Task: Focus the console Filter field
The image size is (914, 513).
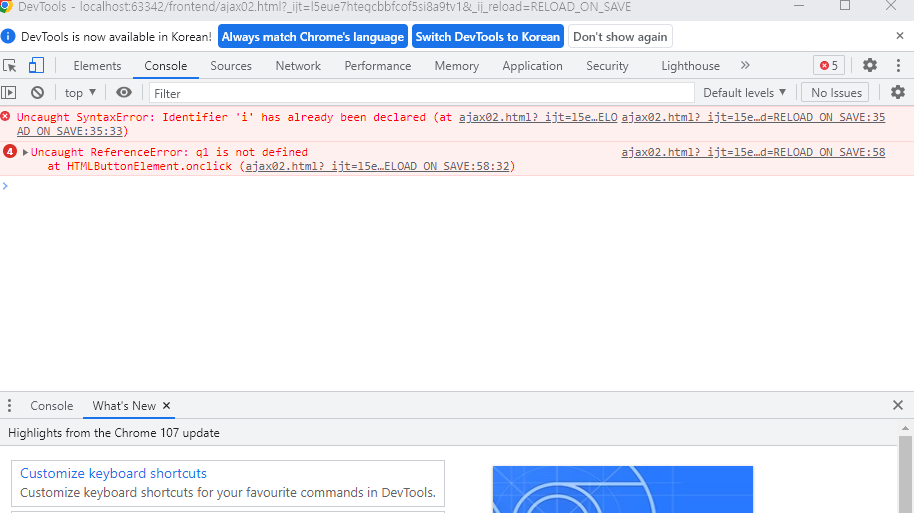Action: tap(422, 93)
